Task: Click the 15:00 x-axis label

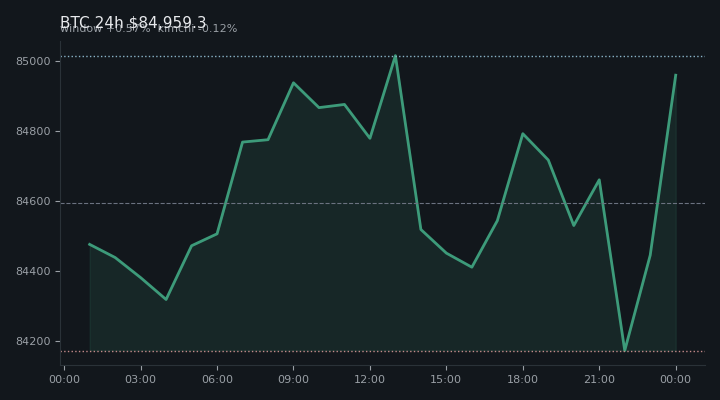Action: [446, 379]
